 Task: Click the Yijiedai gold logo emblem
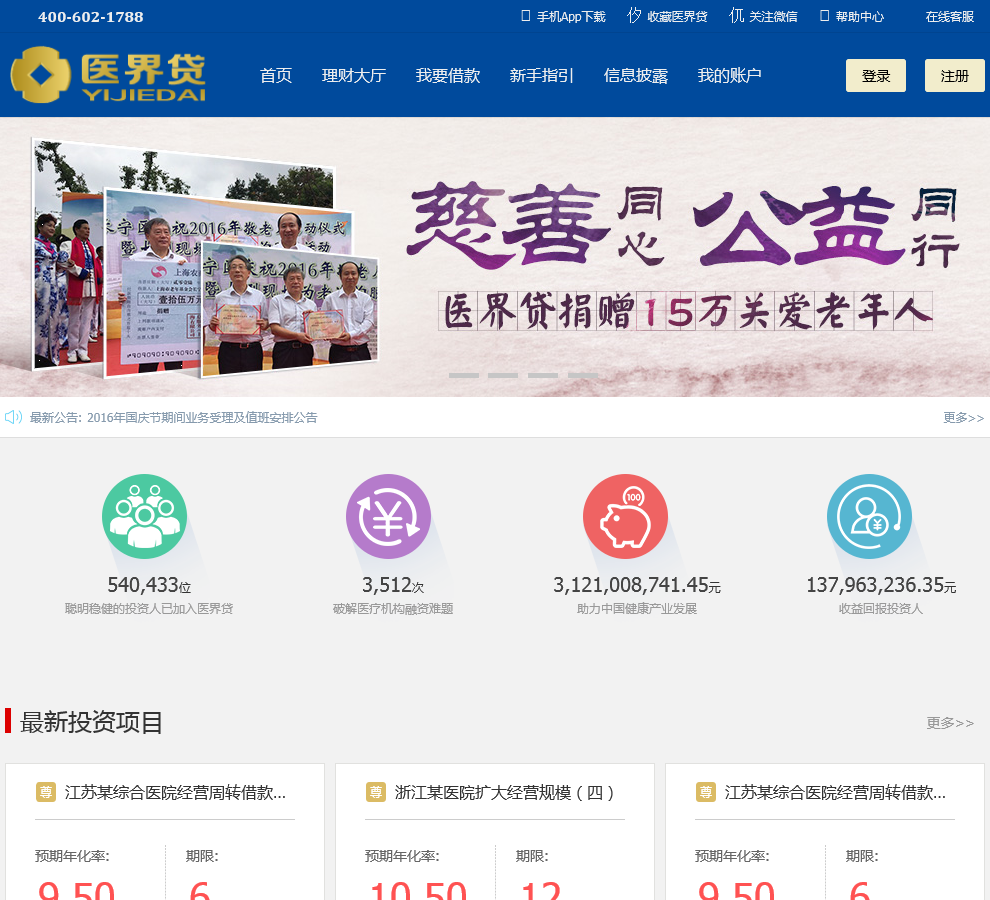[x=40, y=75]
